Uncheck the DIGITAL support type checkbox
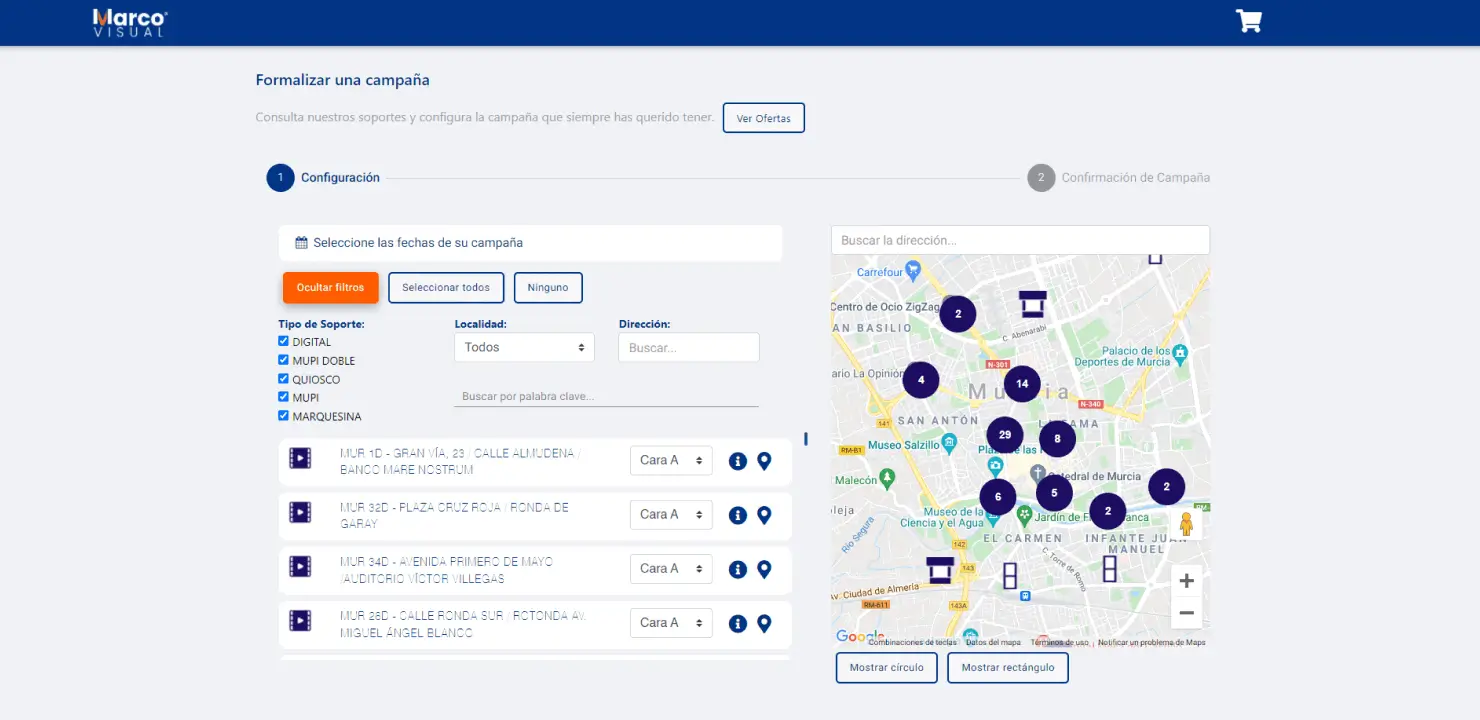Viewport: 1480px width, 720px height. point(284,341)
